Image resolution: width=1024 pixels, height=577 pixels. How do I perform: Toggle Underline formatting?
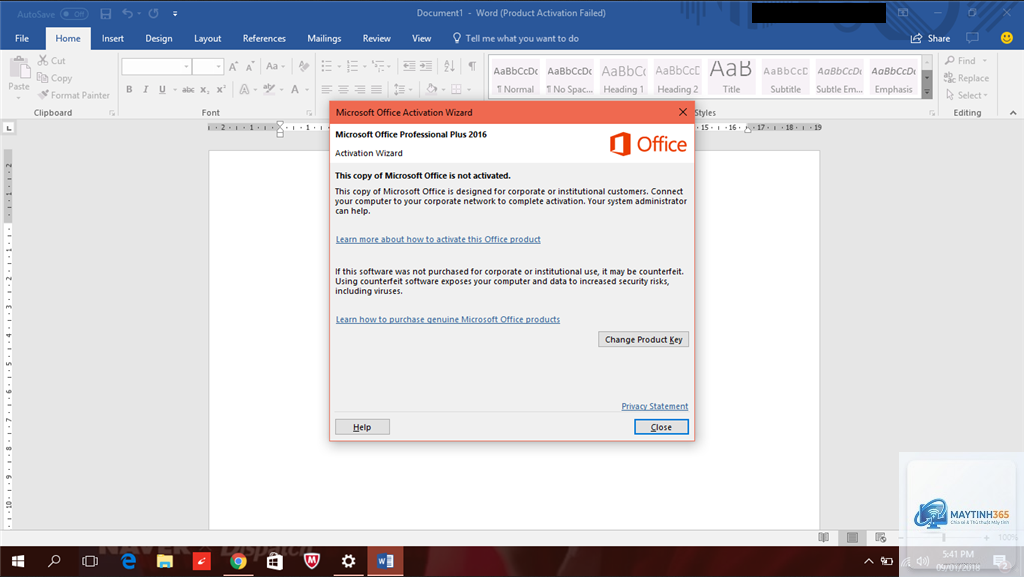(x=162, y=89)
